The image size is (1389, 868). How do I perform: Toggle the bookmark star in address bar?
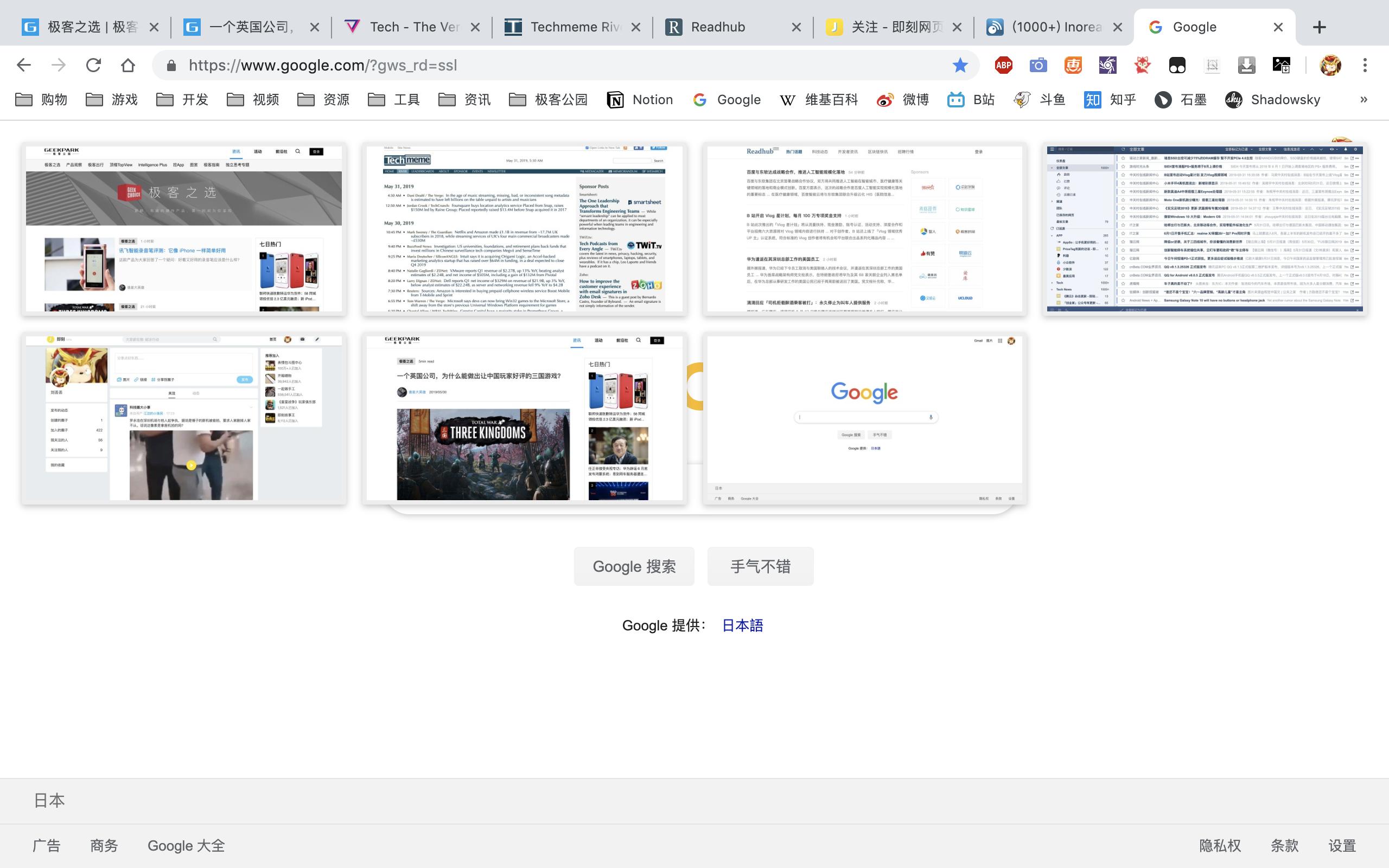pyautogui.click(x=959, y=65)
